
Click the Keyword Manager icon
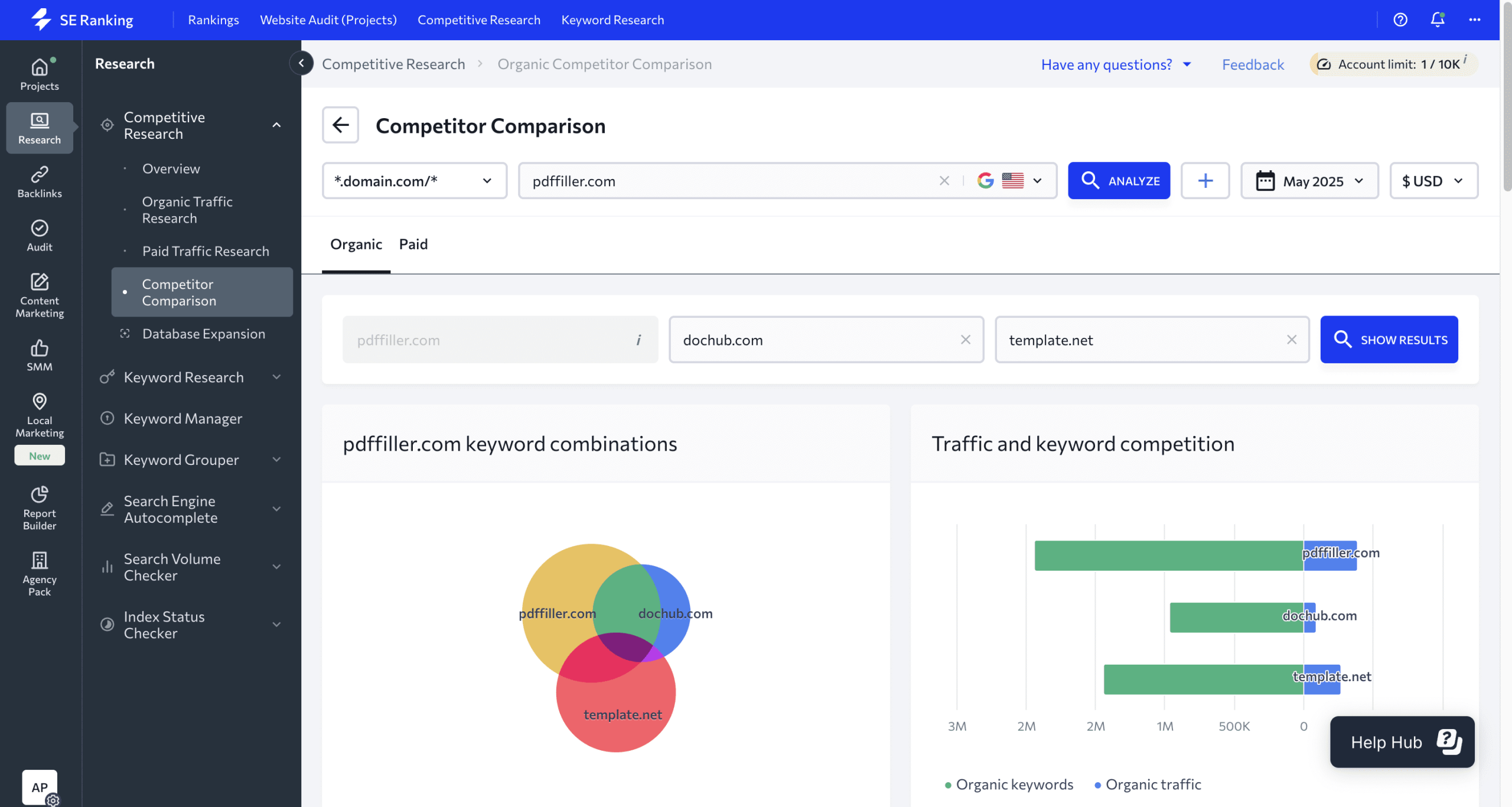(x=107, y=418)
